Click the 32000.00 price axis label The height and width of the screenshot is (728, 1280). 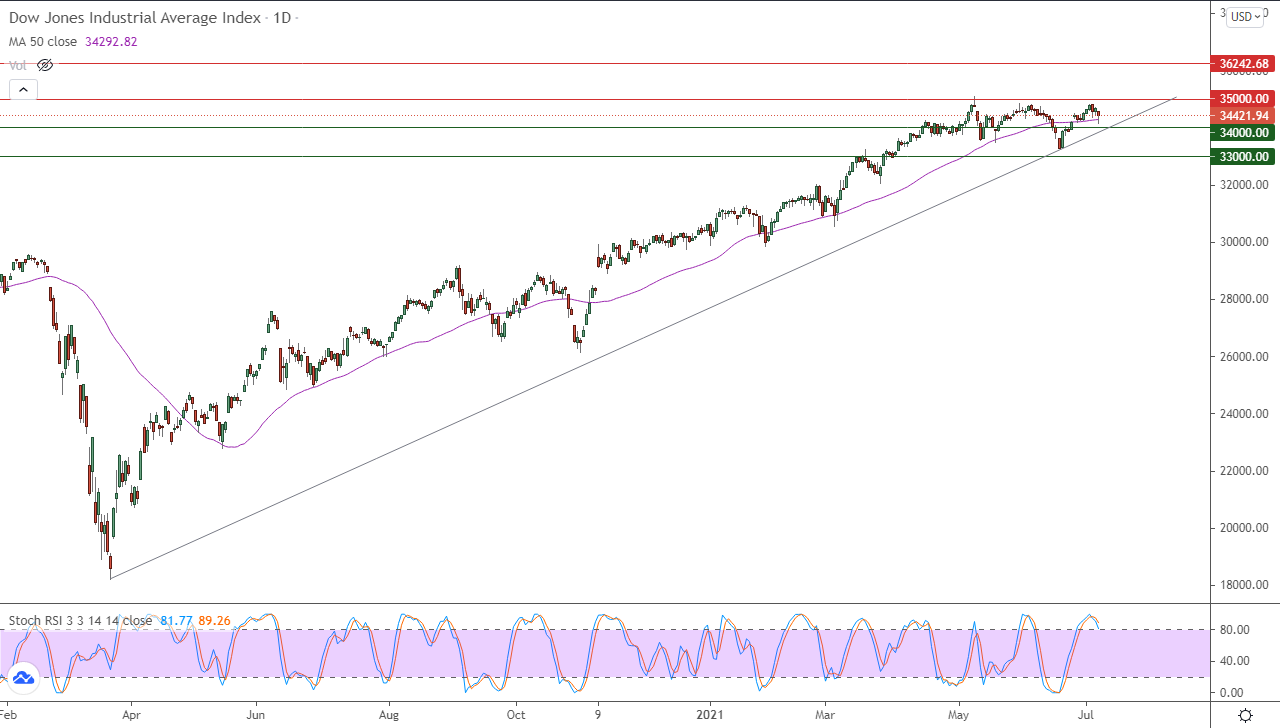click(x=1245, y=185)
